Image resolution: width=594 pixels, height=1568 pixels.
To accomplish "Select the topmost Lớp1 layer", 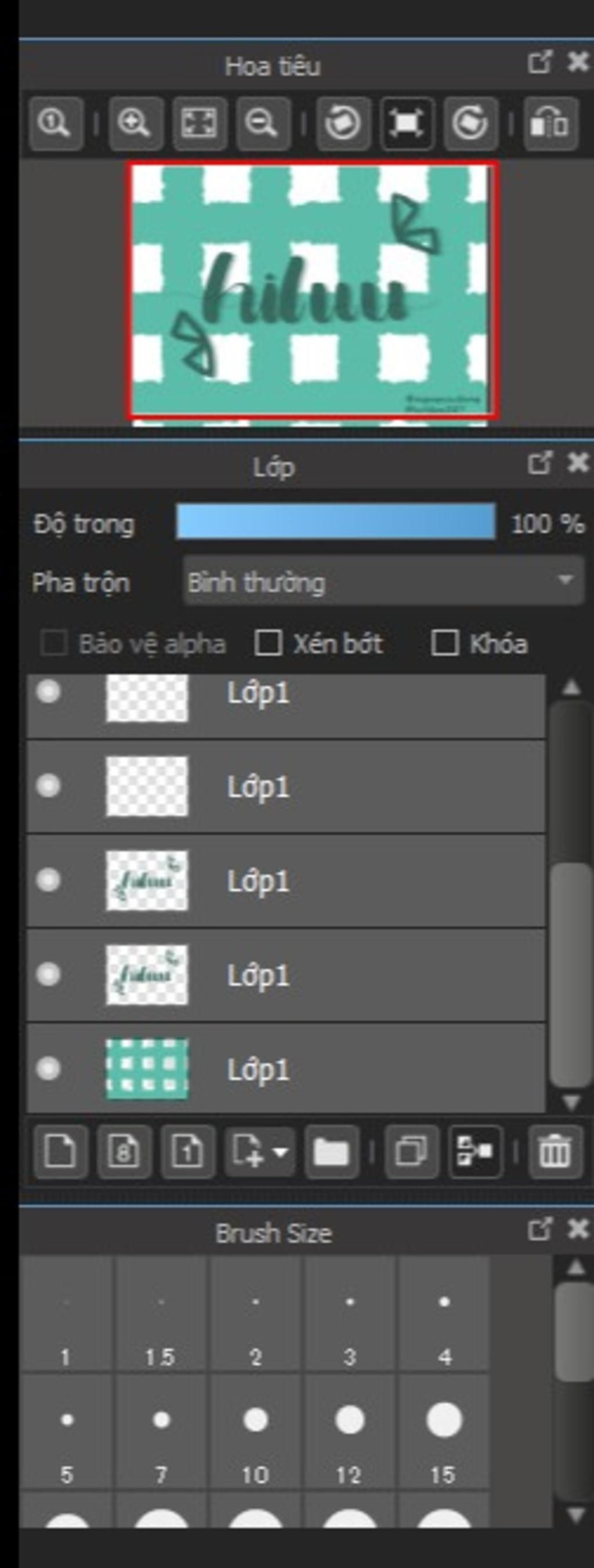I will pos(286,706).
